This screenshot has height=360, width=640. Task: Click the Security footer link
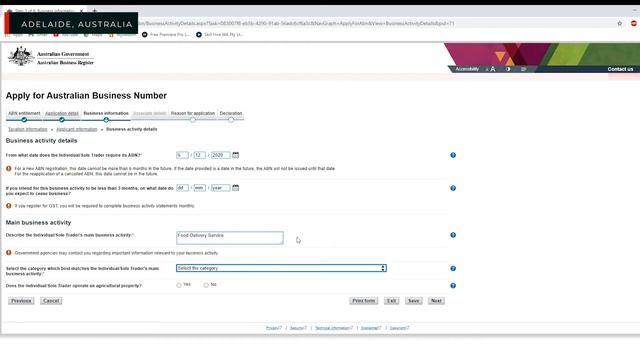pos(298,328)
